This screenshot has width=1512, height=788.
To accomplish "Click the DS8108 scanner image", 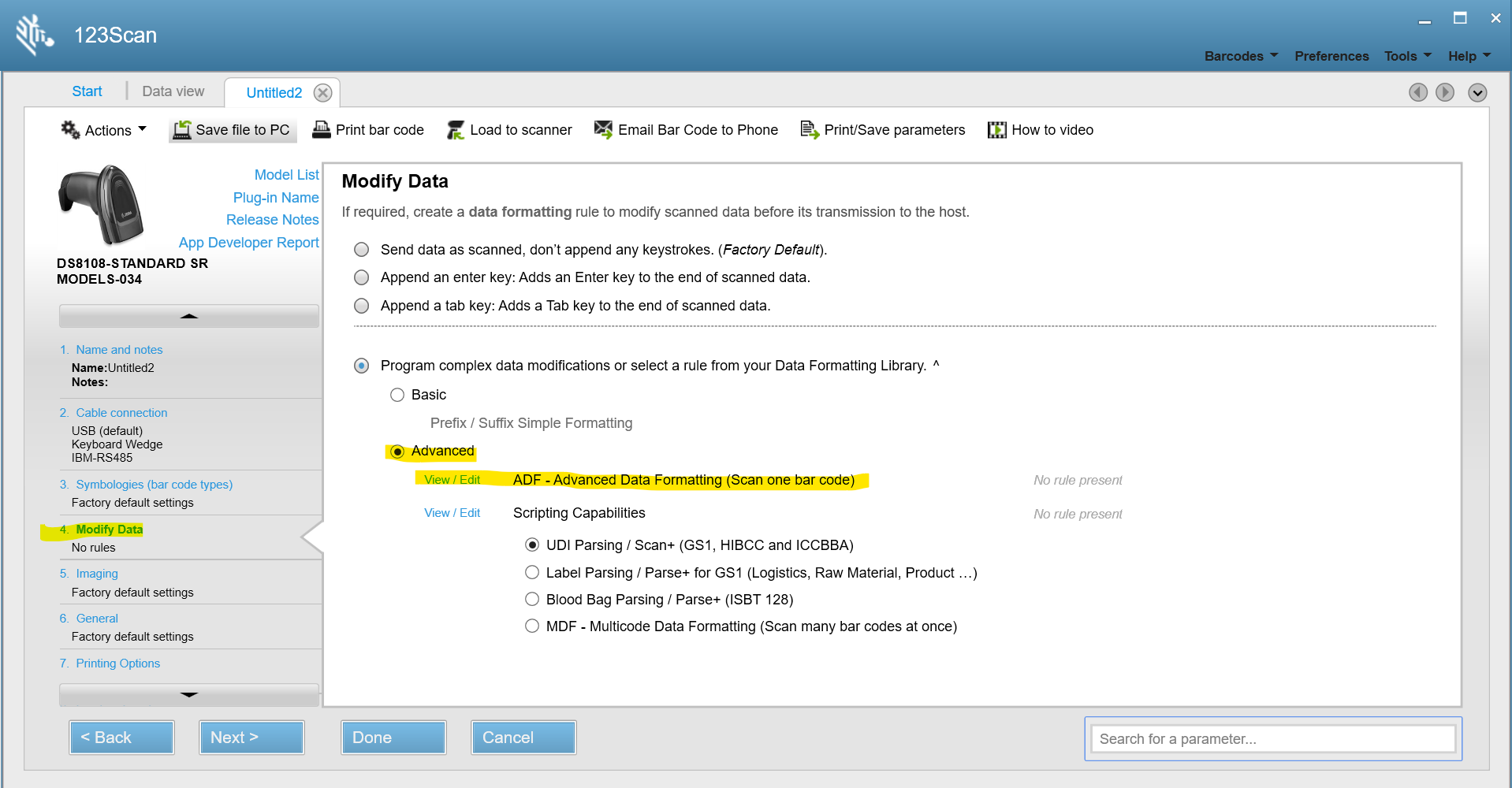I will pyautogui.click(x=102, y=205).
